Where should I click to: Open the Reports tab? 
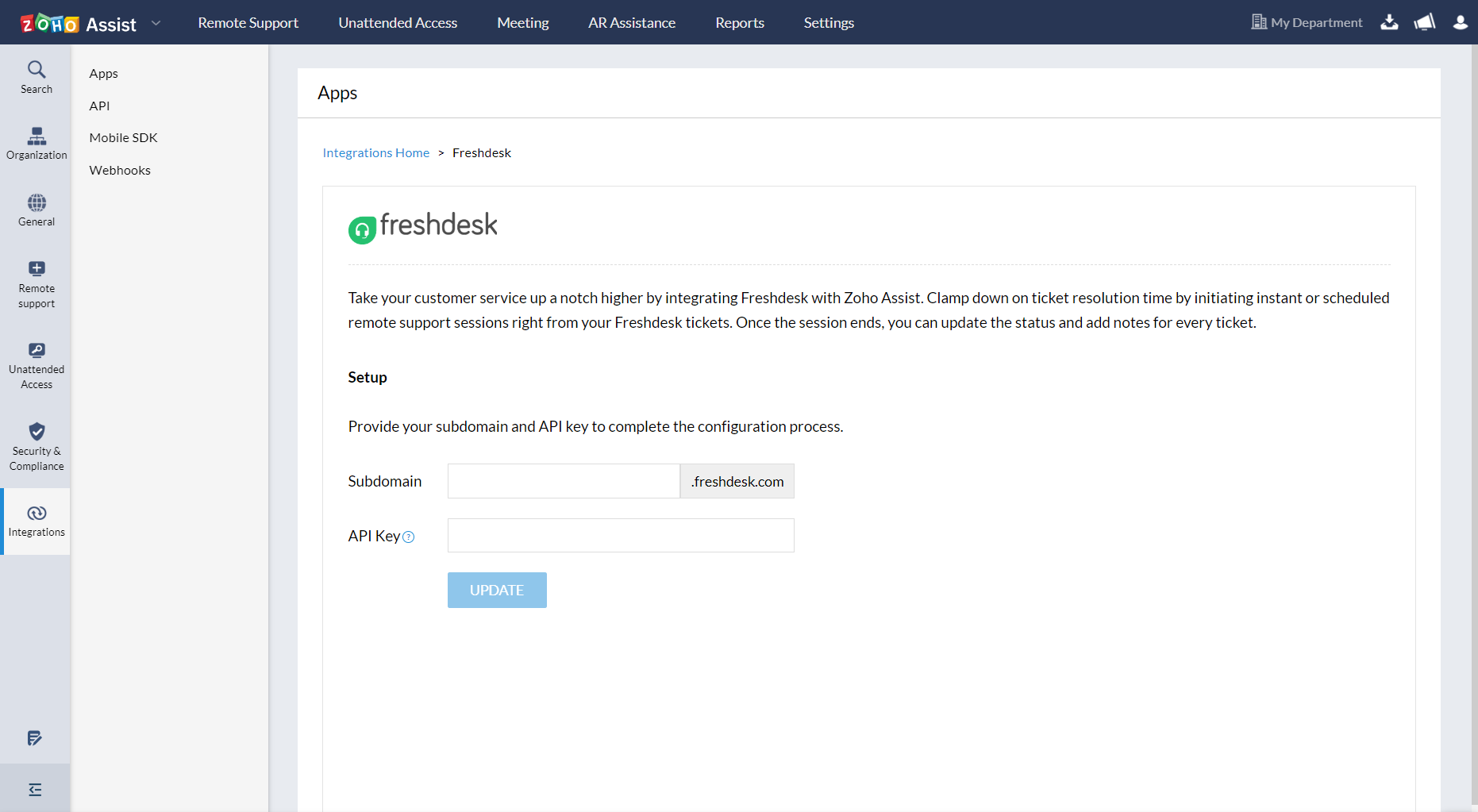740,23
